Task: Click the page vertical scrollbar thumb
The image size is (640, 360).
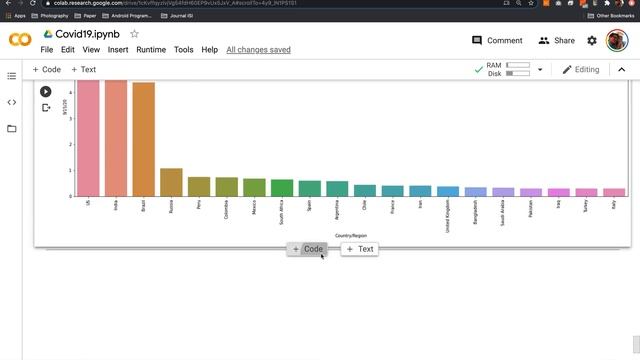Action: click(x=636, y=344)
